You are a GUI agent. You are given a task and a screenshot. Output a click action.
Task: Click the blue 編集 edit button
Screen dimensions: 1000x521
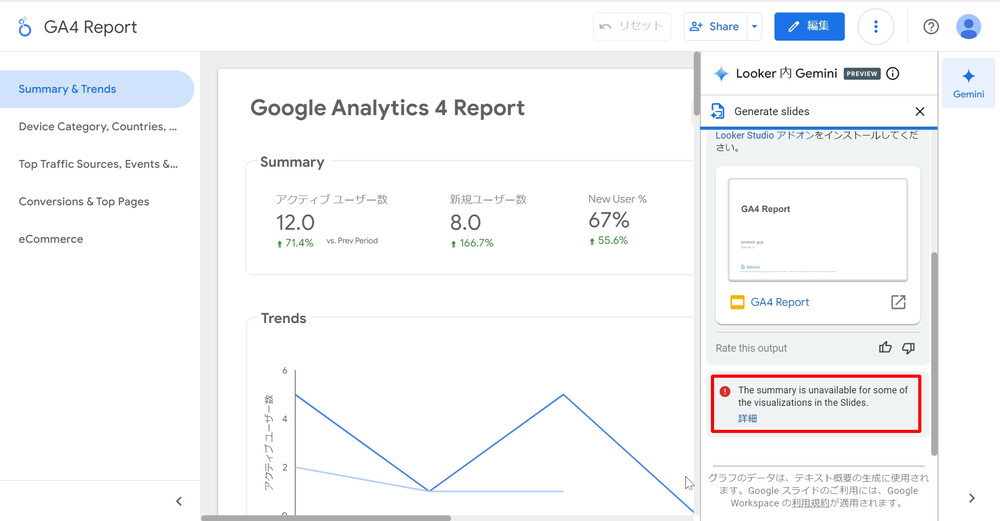coord(809,27)
